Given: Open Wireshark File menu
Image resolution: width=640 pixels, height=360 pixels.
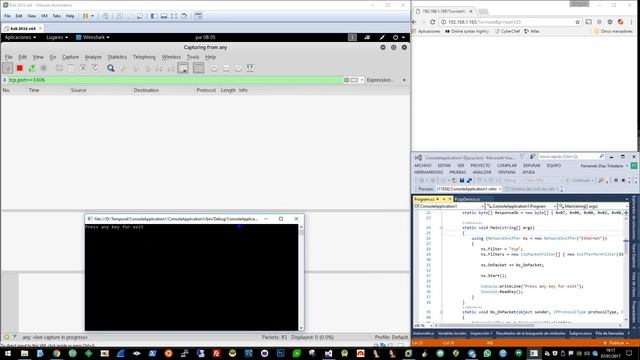Looking at the screenshot, I should (9, 57).
